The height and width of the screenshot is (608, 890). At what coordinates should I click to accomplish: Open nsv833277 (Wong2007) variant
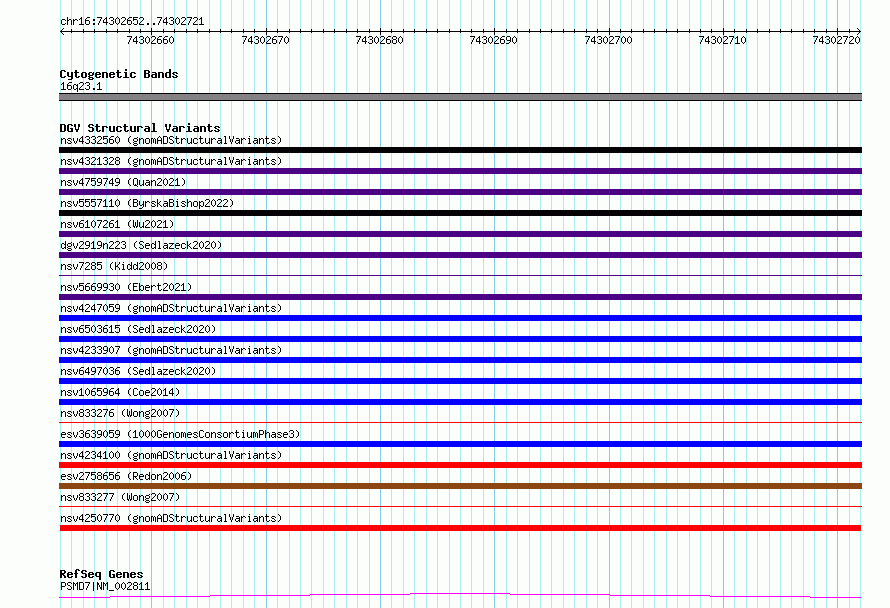click(120, 497)
